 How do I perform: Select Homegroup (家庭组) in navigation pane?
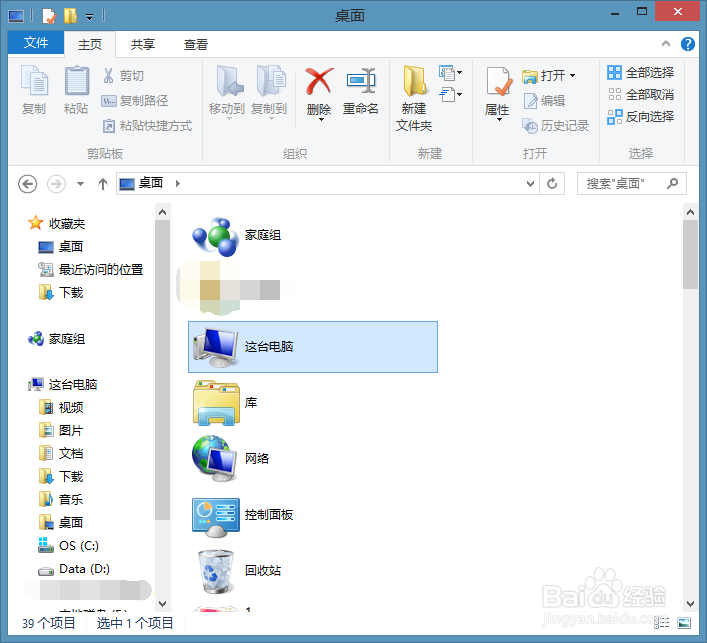pos(56,339)
